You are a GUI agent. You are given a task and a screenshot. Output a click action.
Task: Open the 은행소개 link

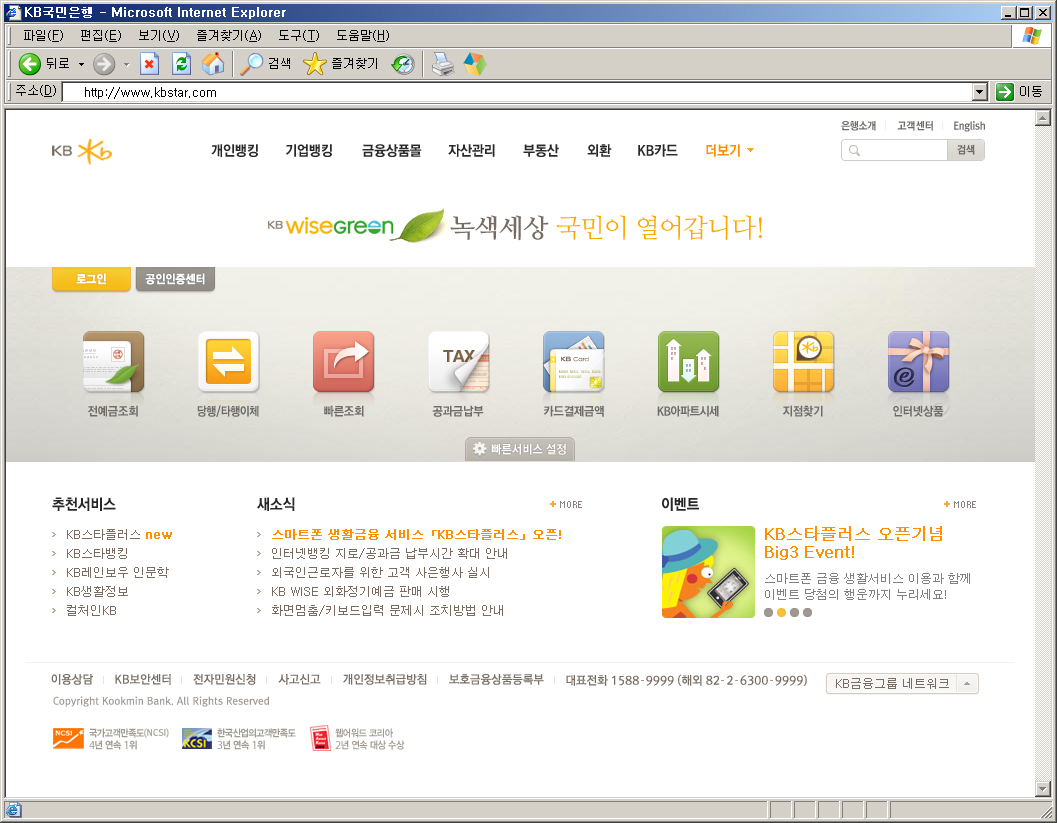pyautogui.click(x=858, y=125)
